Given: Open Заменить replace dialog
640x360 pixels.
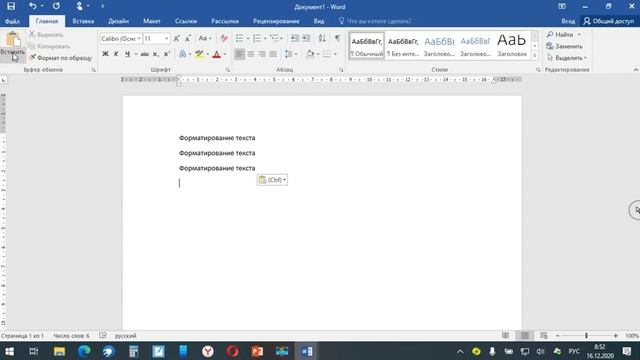Looking at the screenshot, I should coord(564,46).
